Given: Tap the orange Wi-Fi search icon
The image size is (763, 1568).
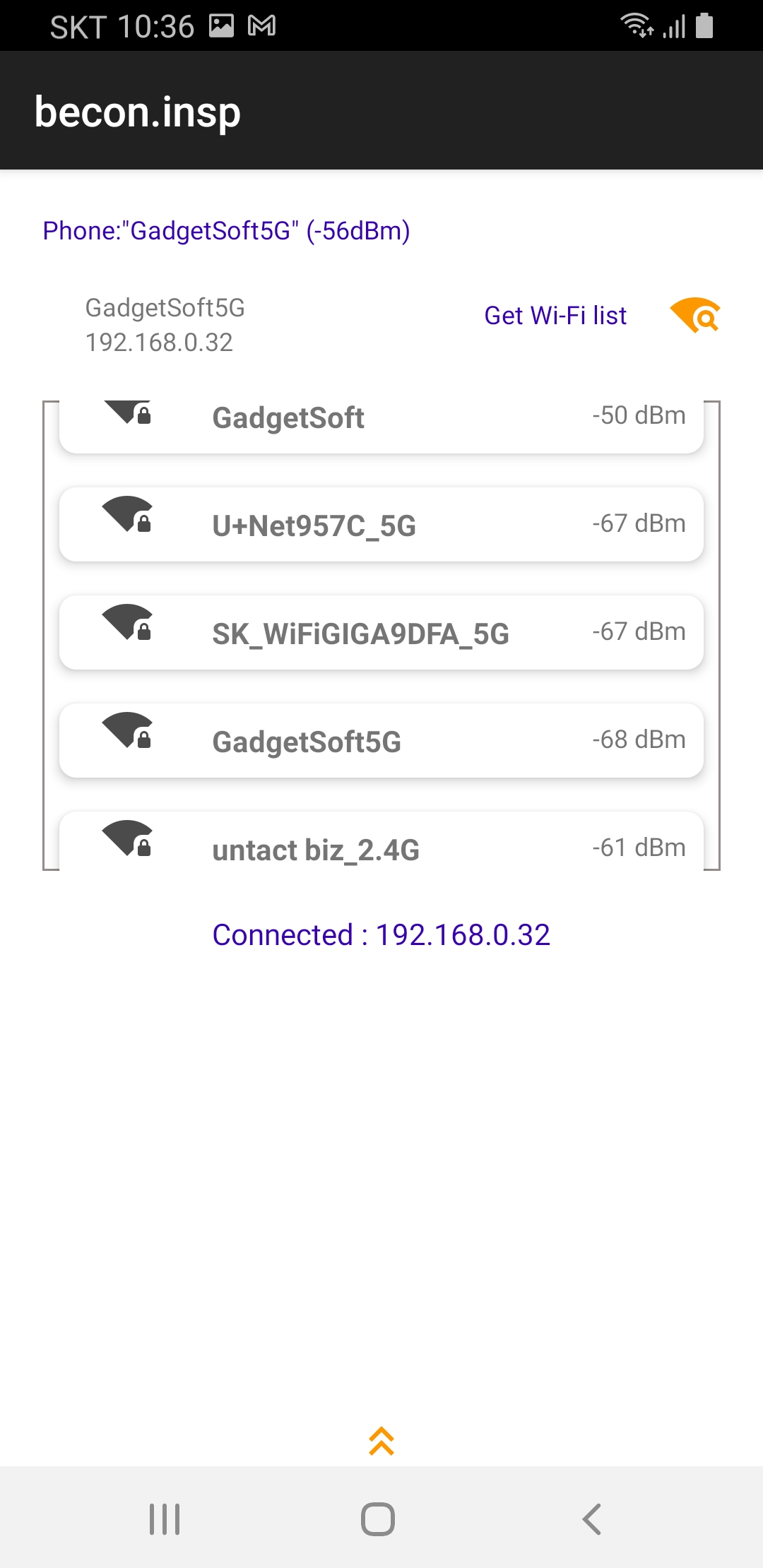Looking at the screenshot, I should pos(695,315).
